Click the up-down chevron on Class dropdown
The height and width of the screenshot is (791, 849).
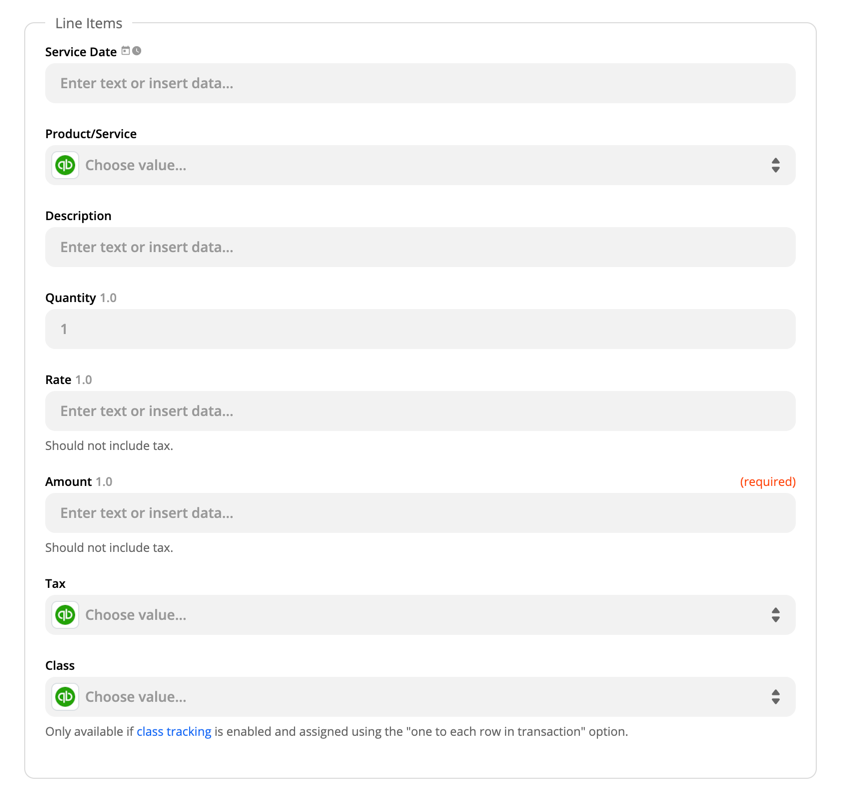point(776,697)
